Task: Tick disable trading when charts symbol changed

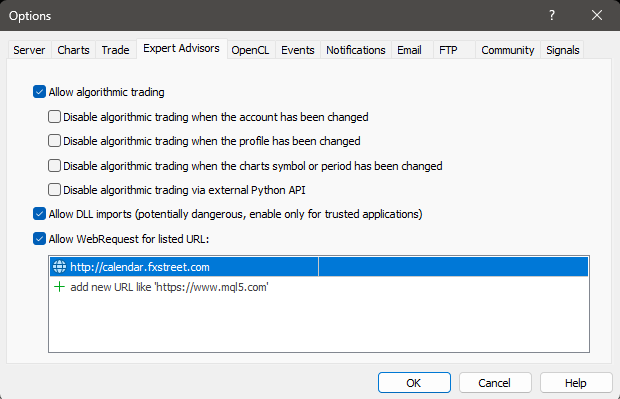Action: click(x=54, y=165)
